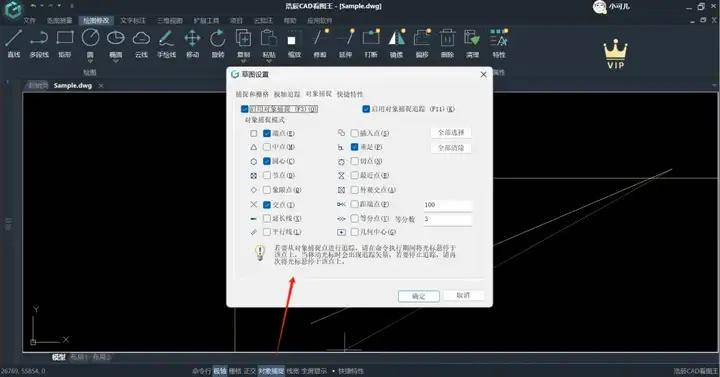
Task: Check the Quadrant (象限点) snap checkbox
Action: pyautogui.click(x=267, y=190)
